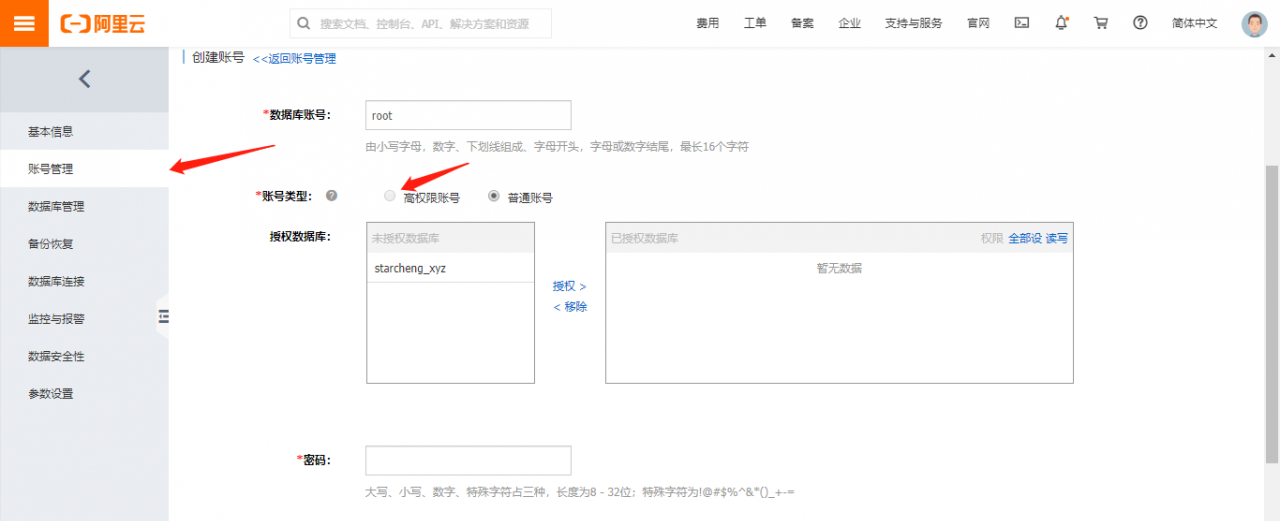1280x521 pixels.
Task: Click 授权 > to authorize database
Action: (x=569, y=286)
